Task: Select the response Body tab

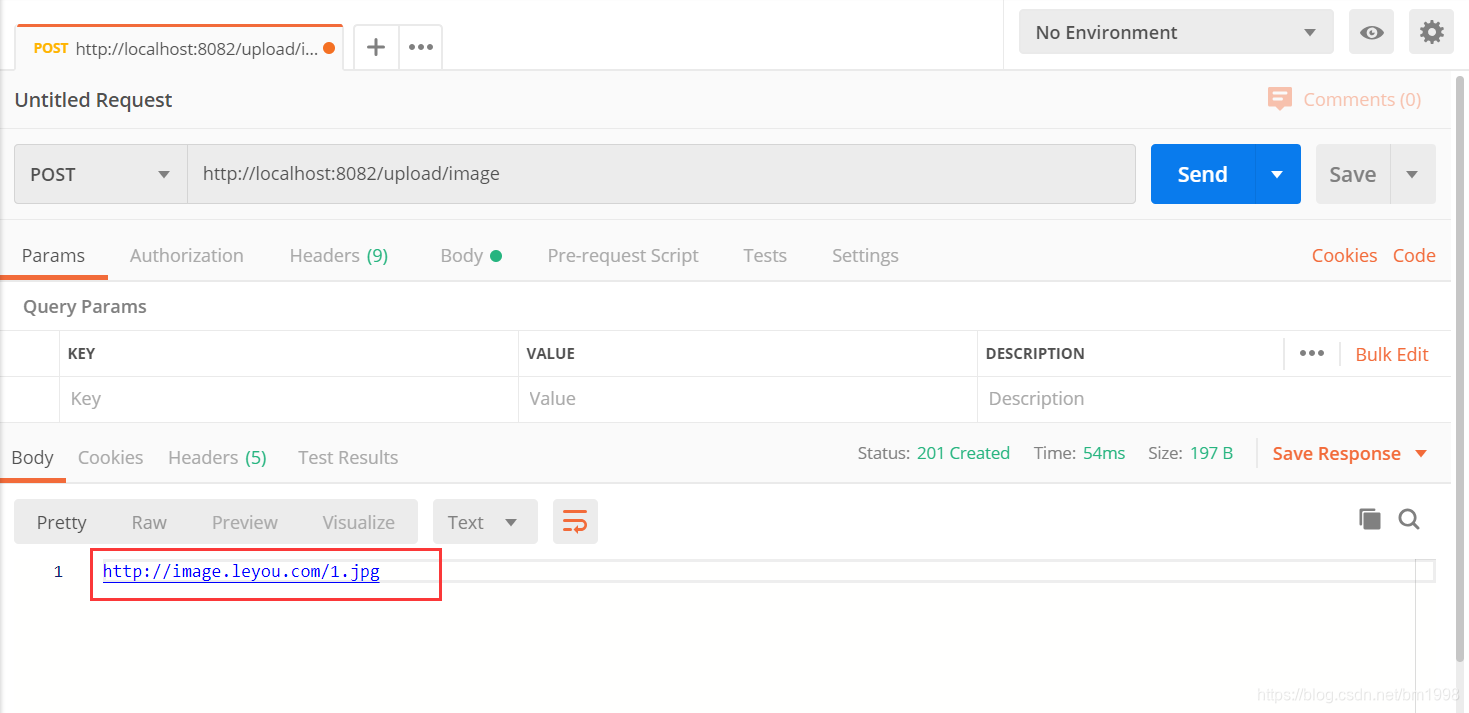Action: [x=32, y=457]
